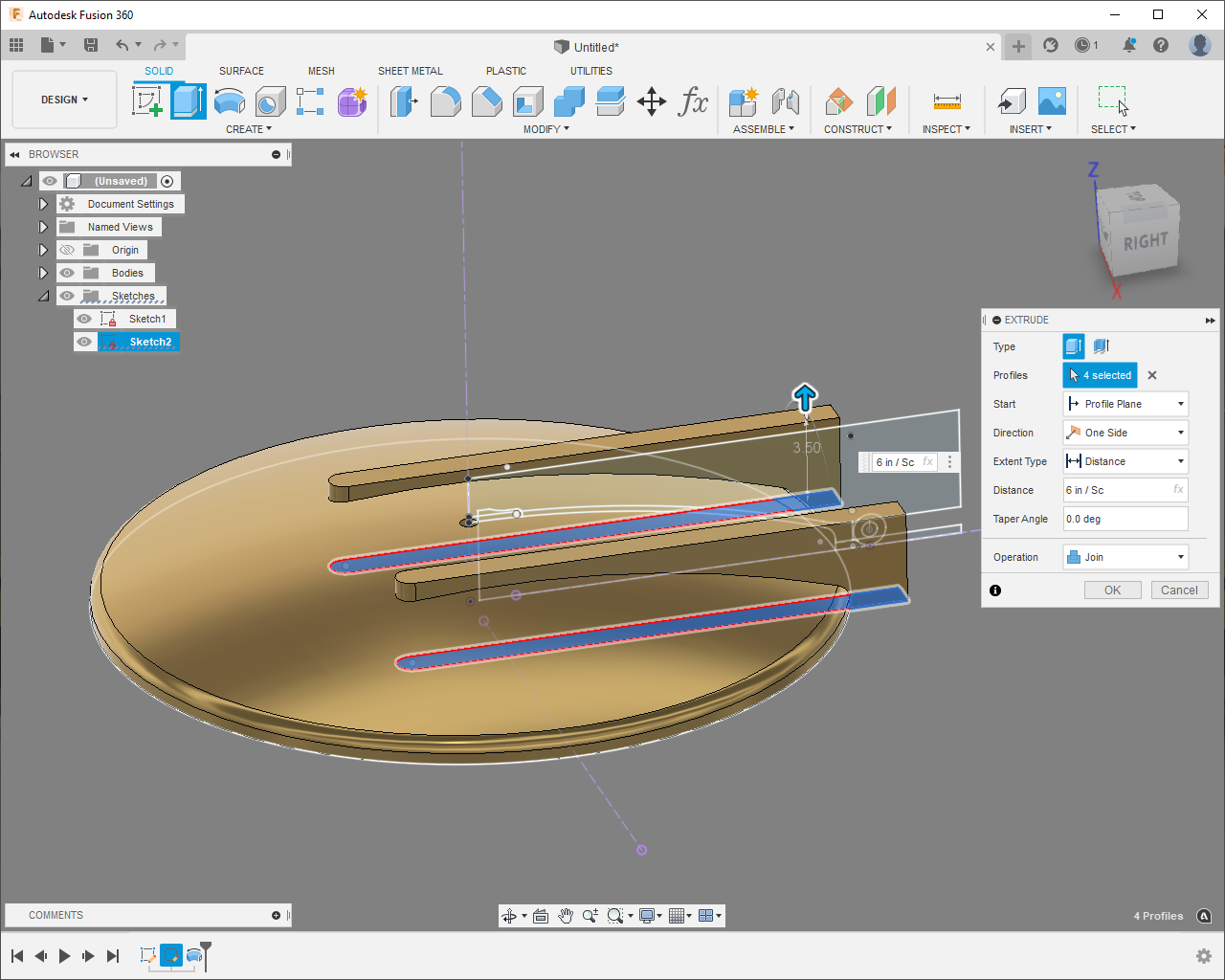Open the Measure tool under Inspect
Viewport: 1225px width, 980px height.
[x=947, y=100]
